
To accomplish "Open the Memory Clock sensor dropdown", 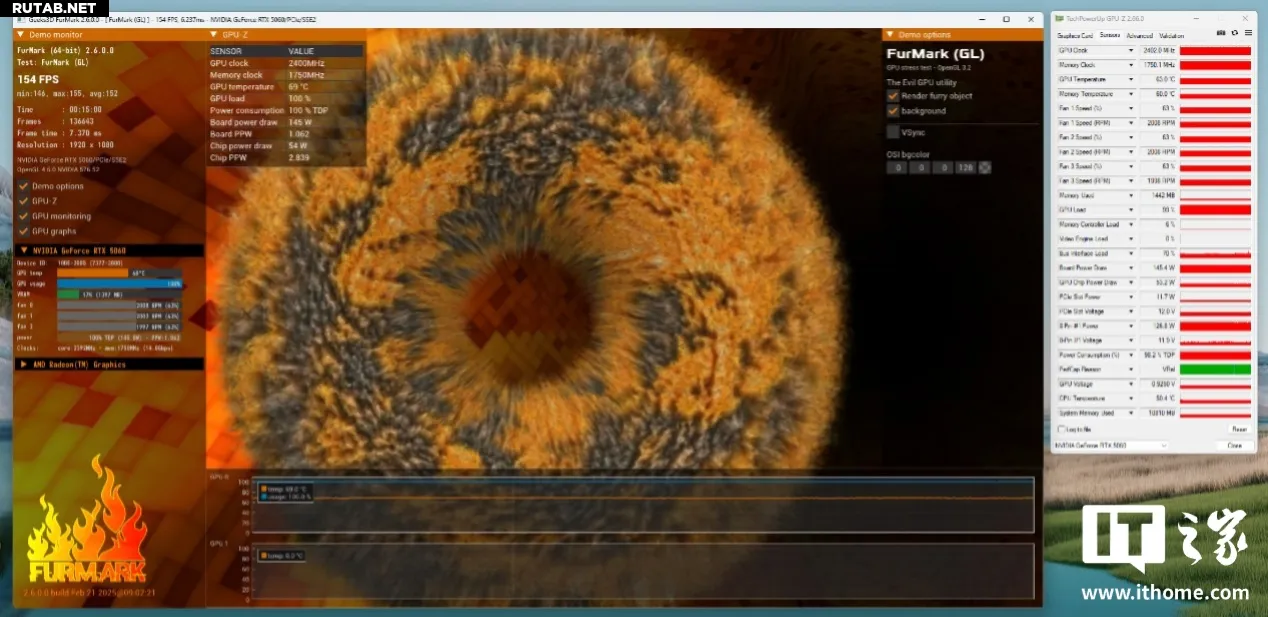I will pyautogui.click(x=1131, y=65).
